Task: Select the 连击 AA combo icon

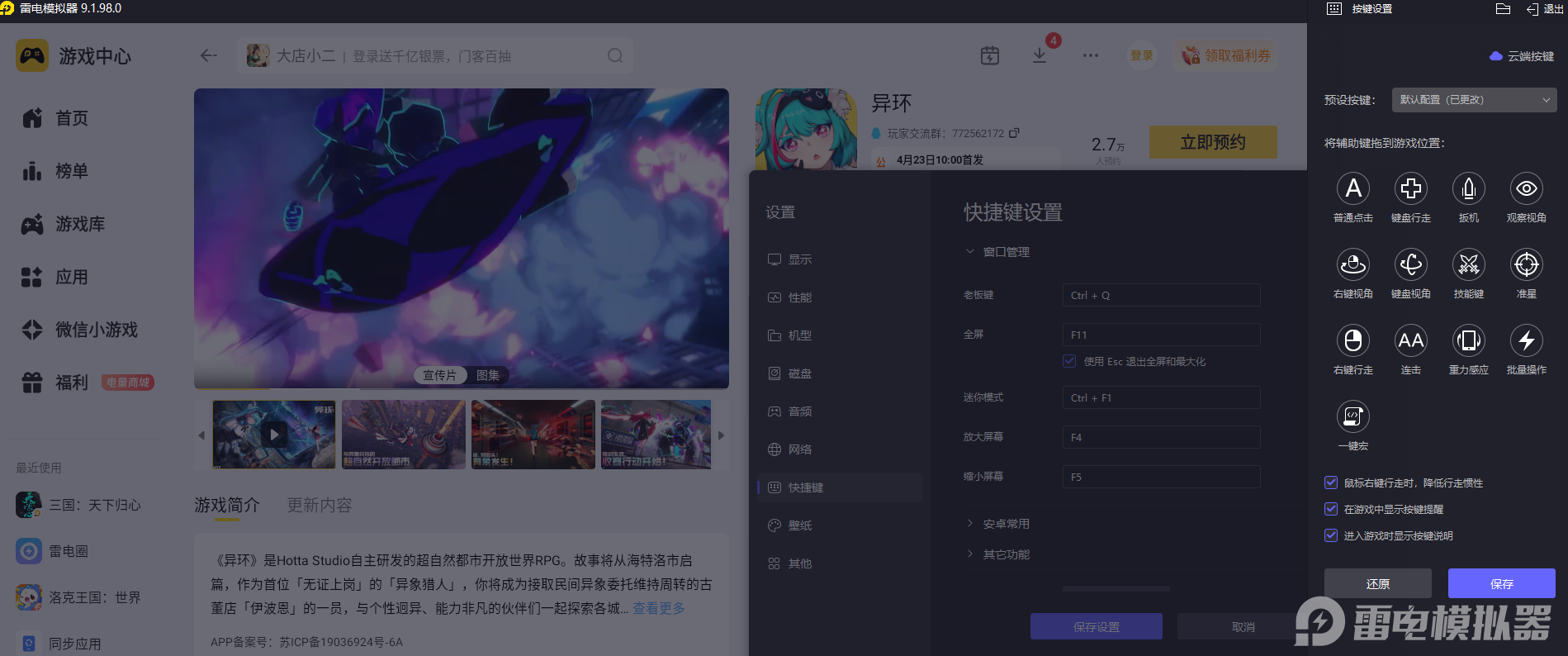Action: (x=1410, y=340)
